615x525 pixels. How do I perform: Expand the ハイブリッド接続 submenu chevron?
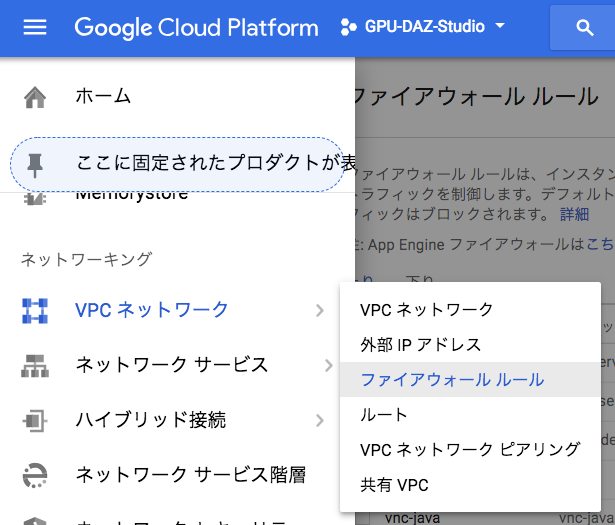coord(320,420)
